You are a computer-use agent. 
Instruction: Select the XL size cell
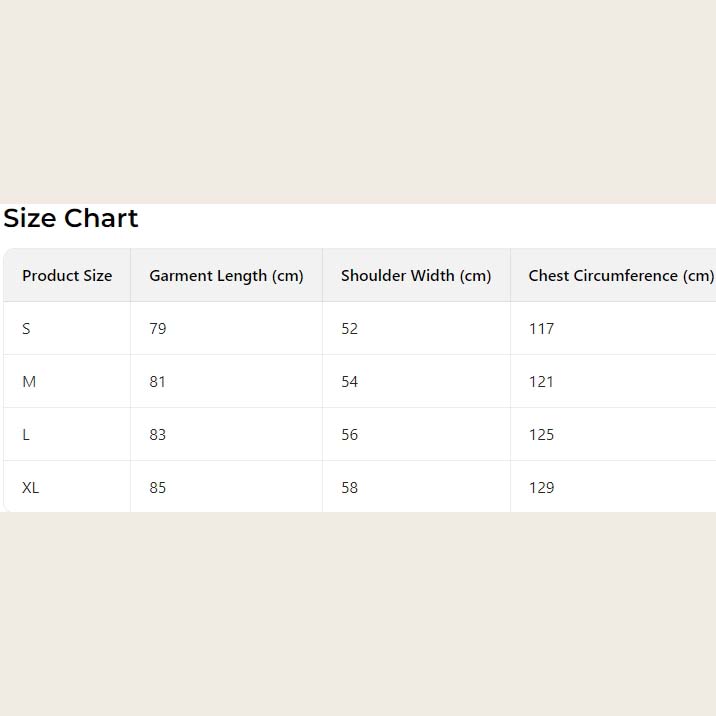click(x=31, y=488)
